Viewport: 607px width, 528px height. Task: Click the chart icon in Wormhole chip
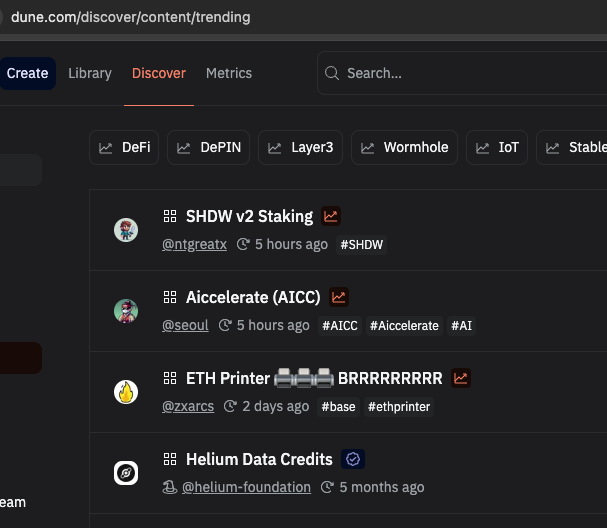(x=367, y=147)
